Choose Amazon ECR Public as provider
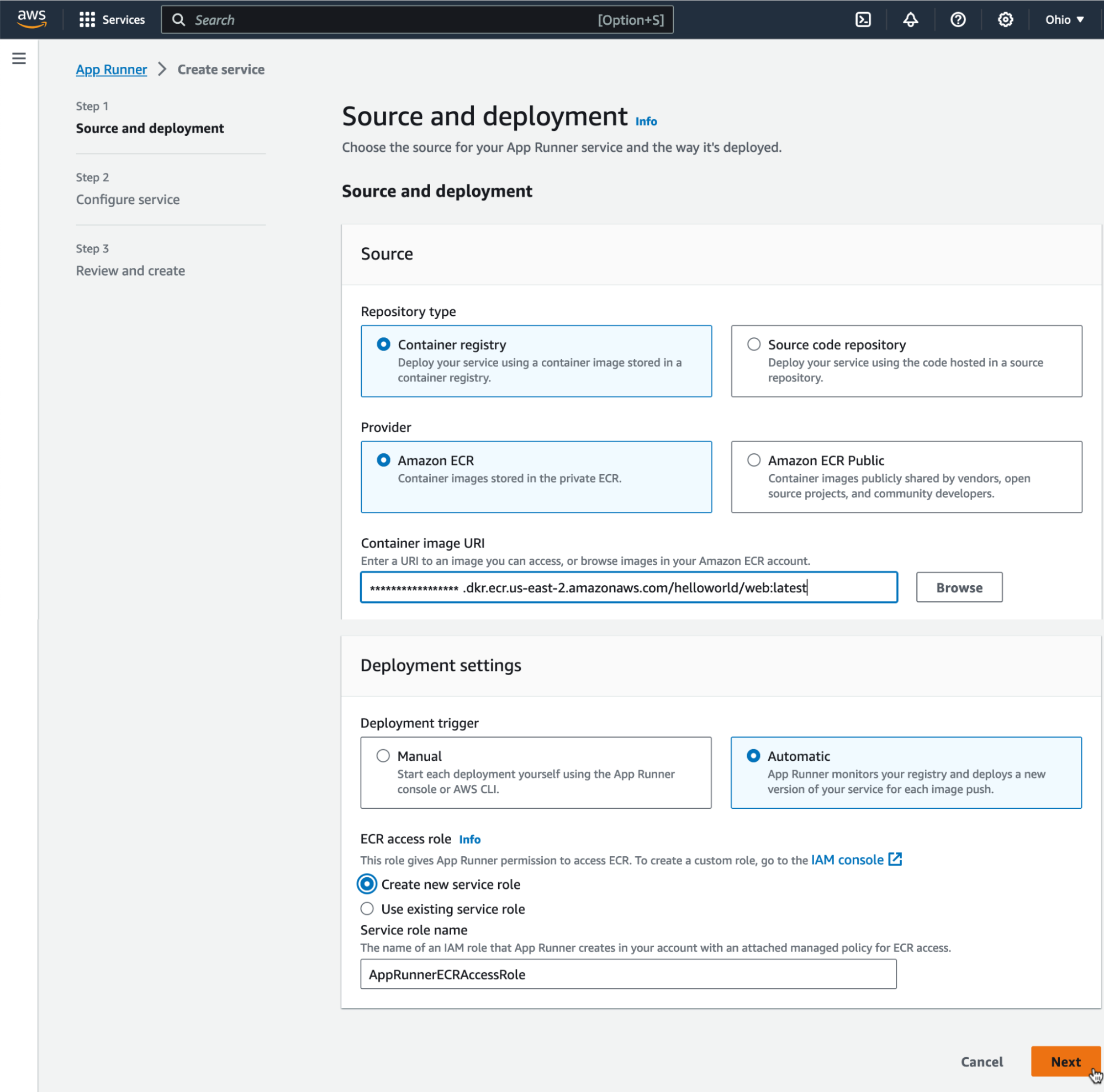The image size is (1104, 1092). pos(906,476)
